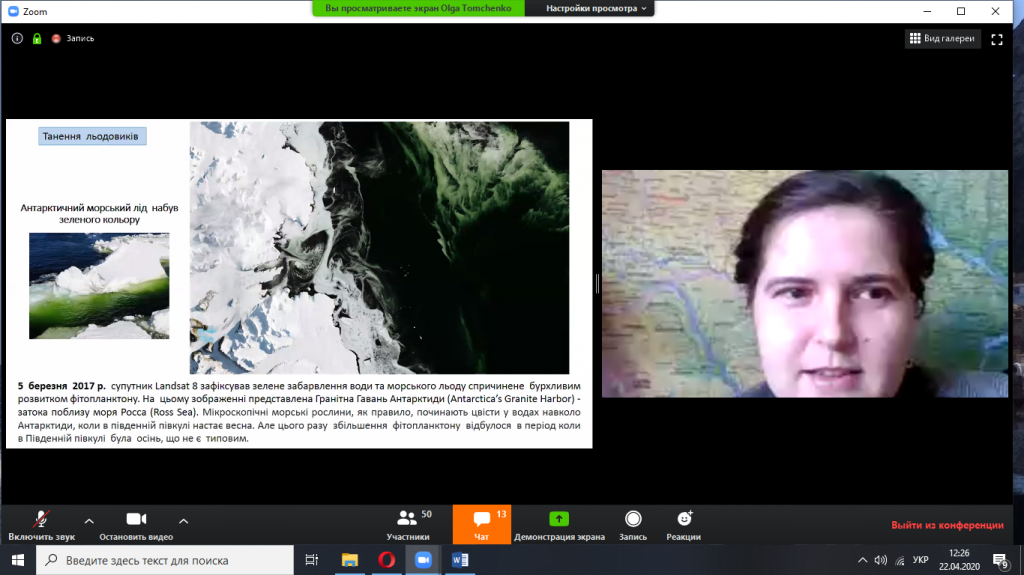Open the Чат chat panel
The width and height of the screenshot is (1024, 575).
481,525
